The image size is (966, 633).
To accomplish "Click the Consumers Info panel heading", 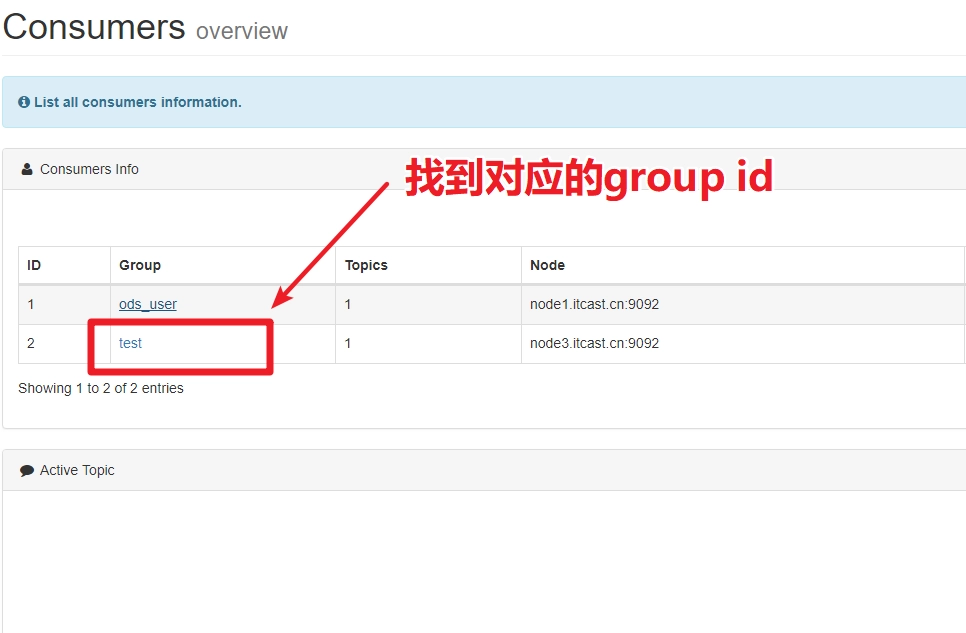I will coord(89,169).
